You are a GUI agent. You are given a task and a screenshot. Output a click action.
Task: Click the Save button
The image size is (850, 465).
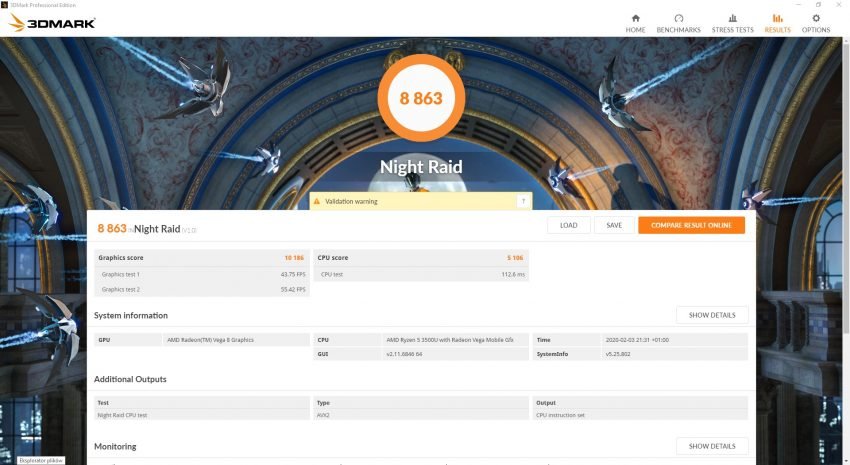click(614, 225)
